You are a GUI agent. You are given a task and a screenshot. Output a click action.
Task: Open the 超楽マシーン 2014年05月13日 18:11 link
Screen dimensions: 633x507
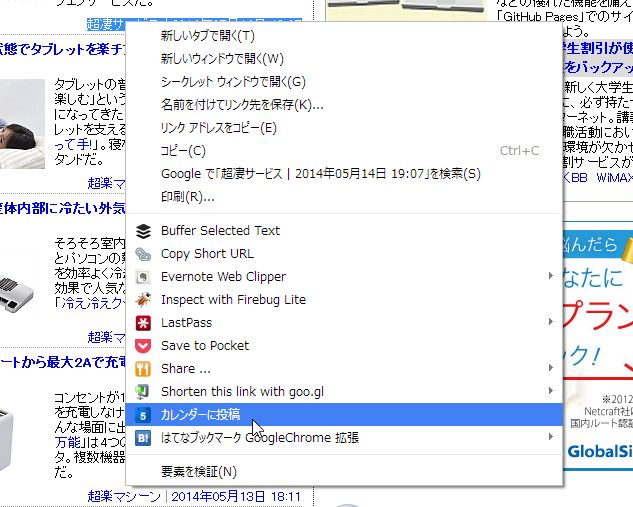(194, 497)
